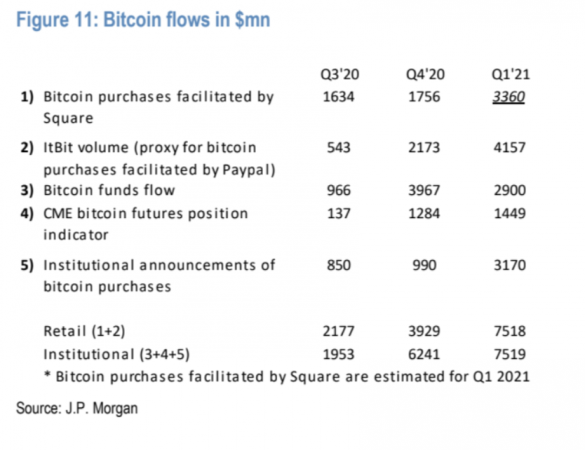Click the footnote about Square estimates

(287, 376)
